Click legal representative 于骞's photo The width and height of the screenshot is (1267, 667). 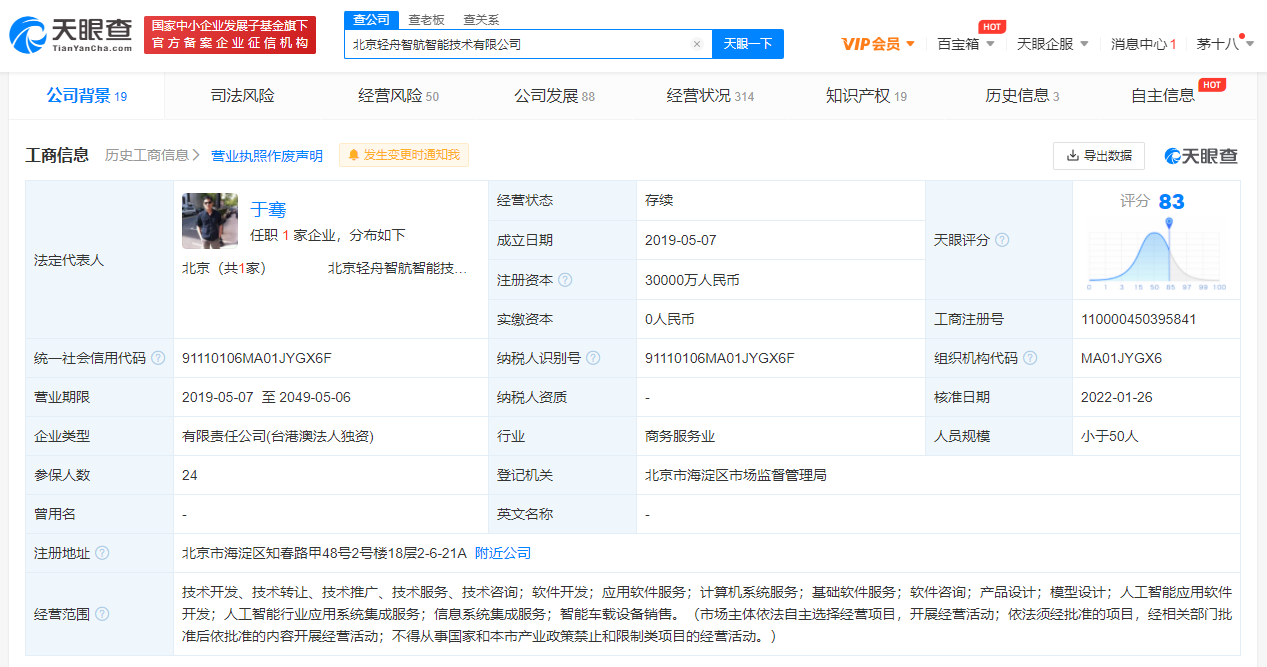point(210,221)
